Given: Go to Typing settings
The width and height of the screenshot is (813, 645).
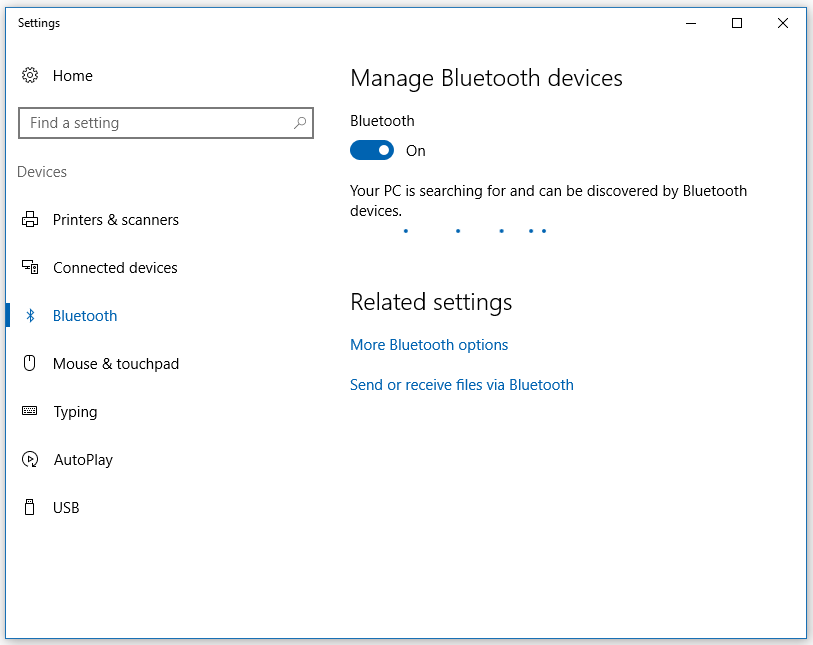Looking at the screenshot, I should (x=75, y=412).
